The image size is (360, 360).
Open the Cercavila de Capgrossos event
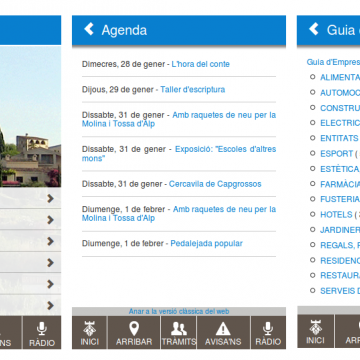215,184
